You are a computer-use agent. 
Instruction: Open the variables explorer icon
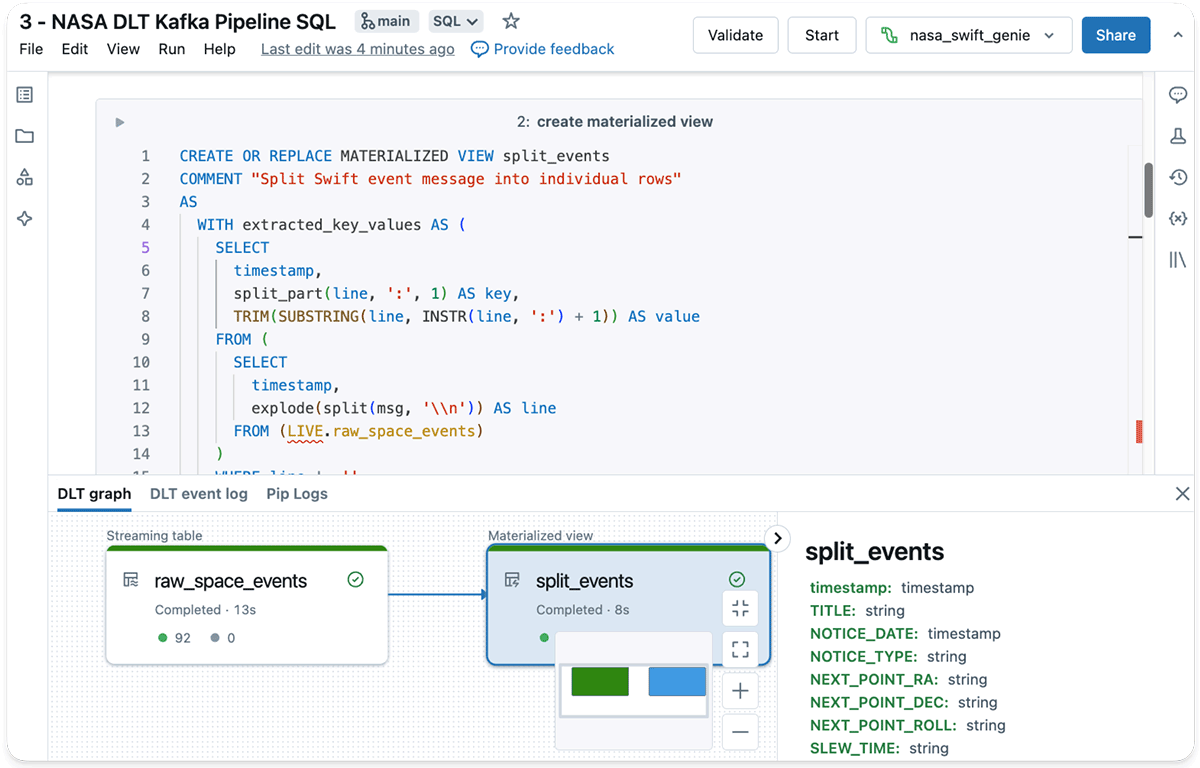(x=1178, y=218)
